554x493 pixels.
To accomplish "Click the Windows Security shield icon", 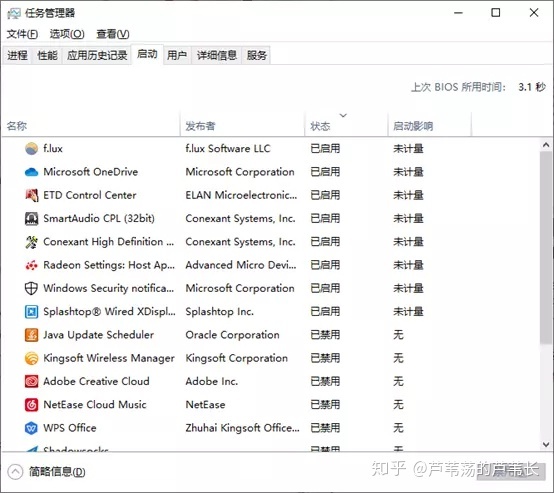I will pos(31,288).
